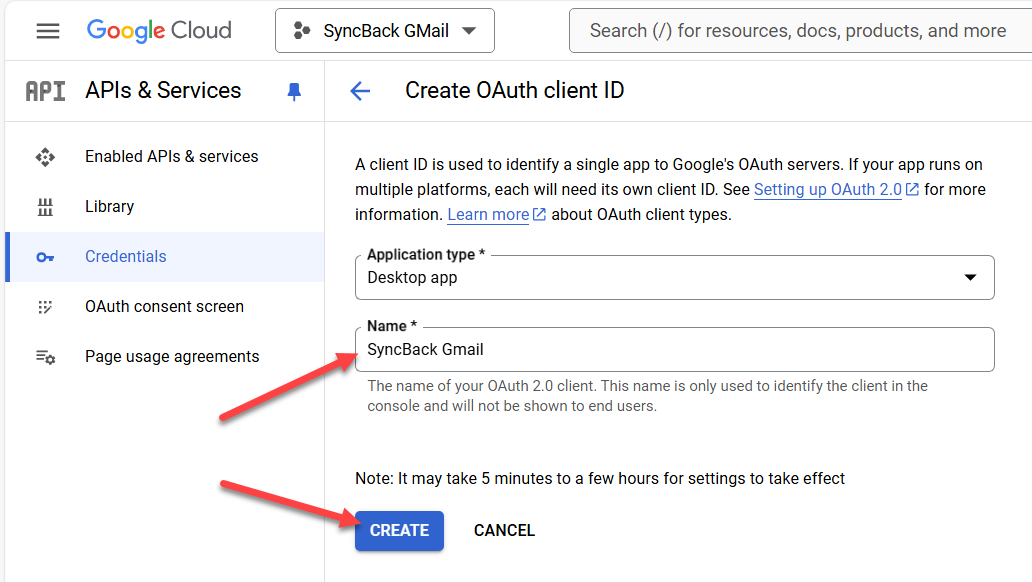This screenshot has width=1032, height=582.
Task: Click the Enabled APIs & services icon
Action: coord(45,157)
